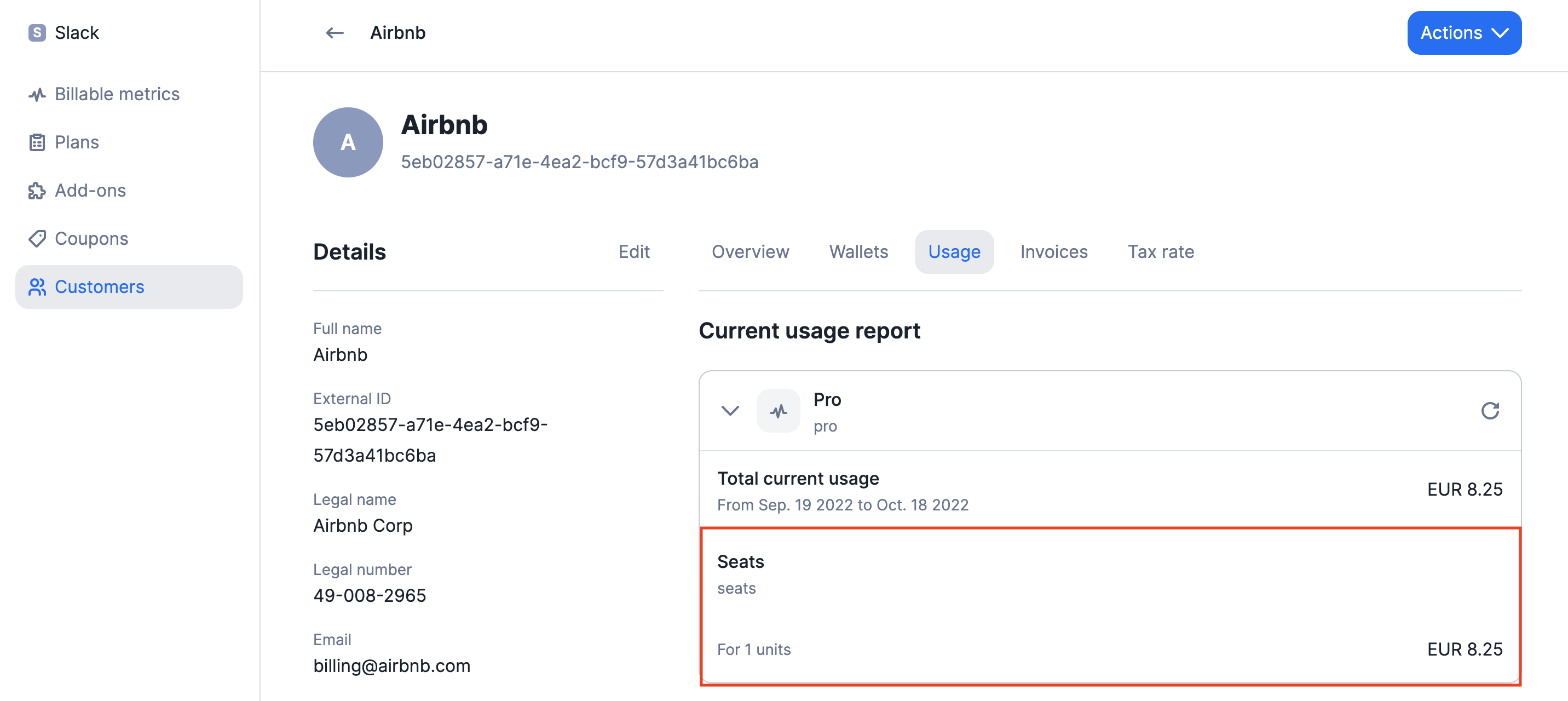
Task: Open the Actions dropdown button
Action: (1463, 32)
